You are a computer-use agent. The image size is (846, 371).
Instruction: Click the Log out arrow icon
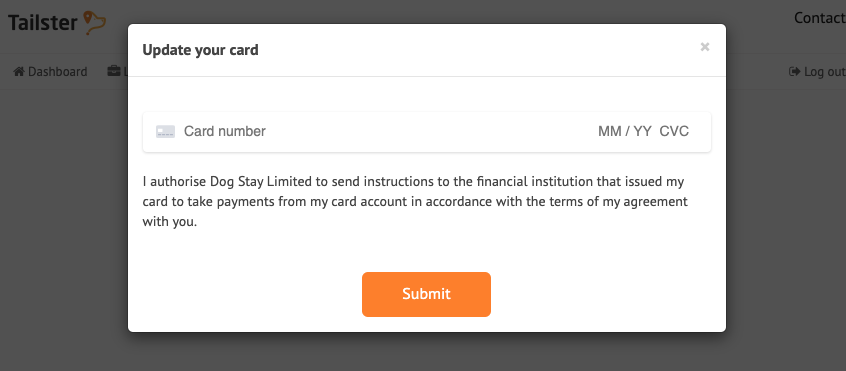click(x=794, y=71)
